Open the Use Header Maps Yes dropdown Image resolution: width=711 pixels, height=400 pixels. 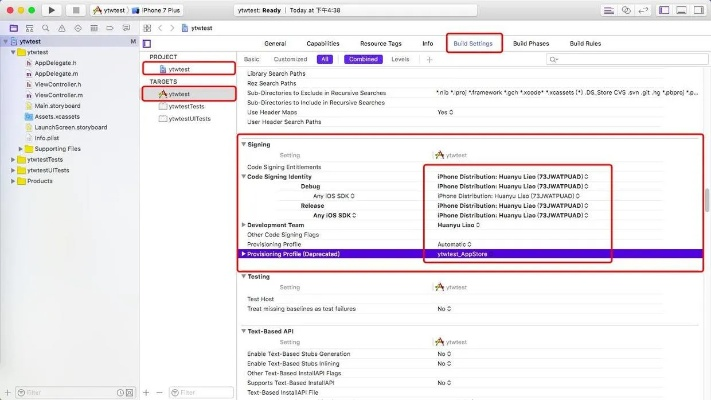(x=444, y=112)
